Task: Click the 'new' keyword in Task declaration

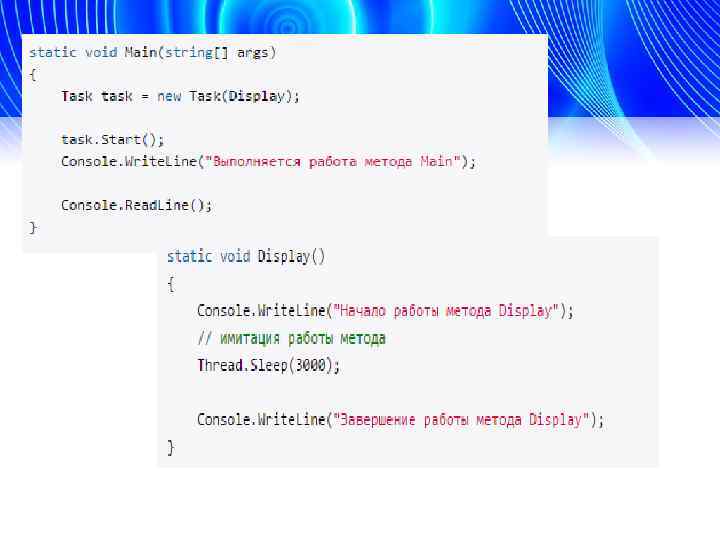Action: tap(169, 97)
